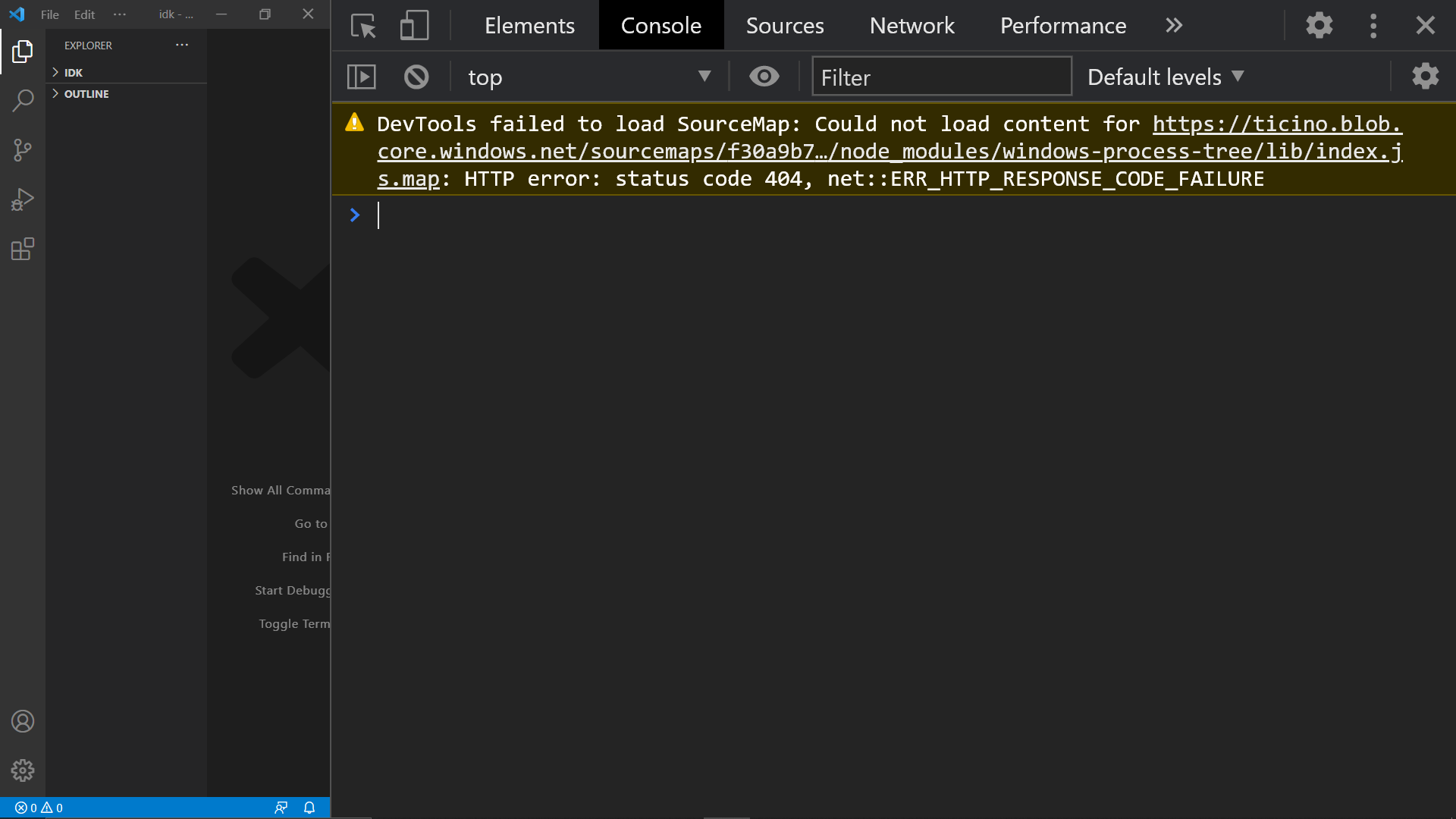Click the EXPLORER panel title
1456x819 pixels.
pos(88,45)
